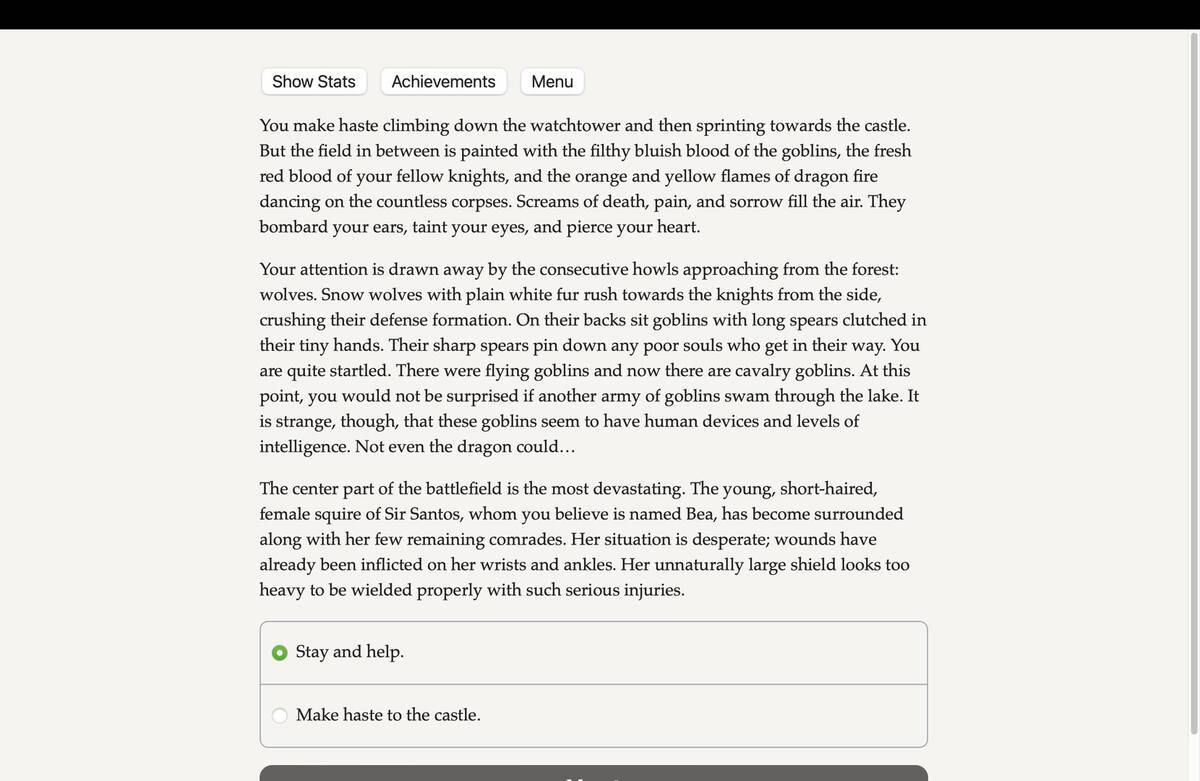Click the name "Bea" in the story
The height and width of the screenshot is (781, 1200).
click(x=700, y=514)
